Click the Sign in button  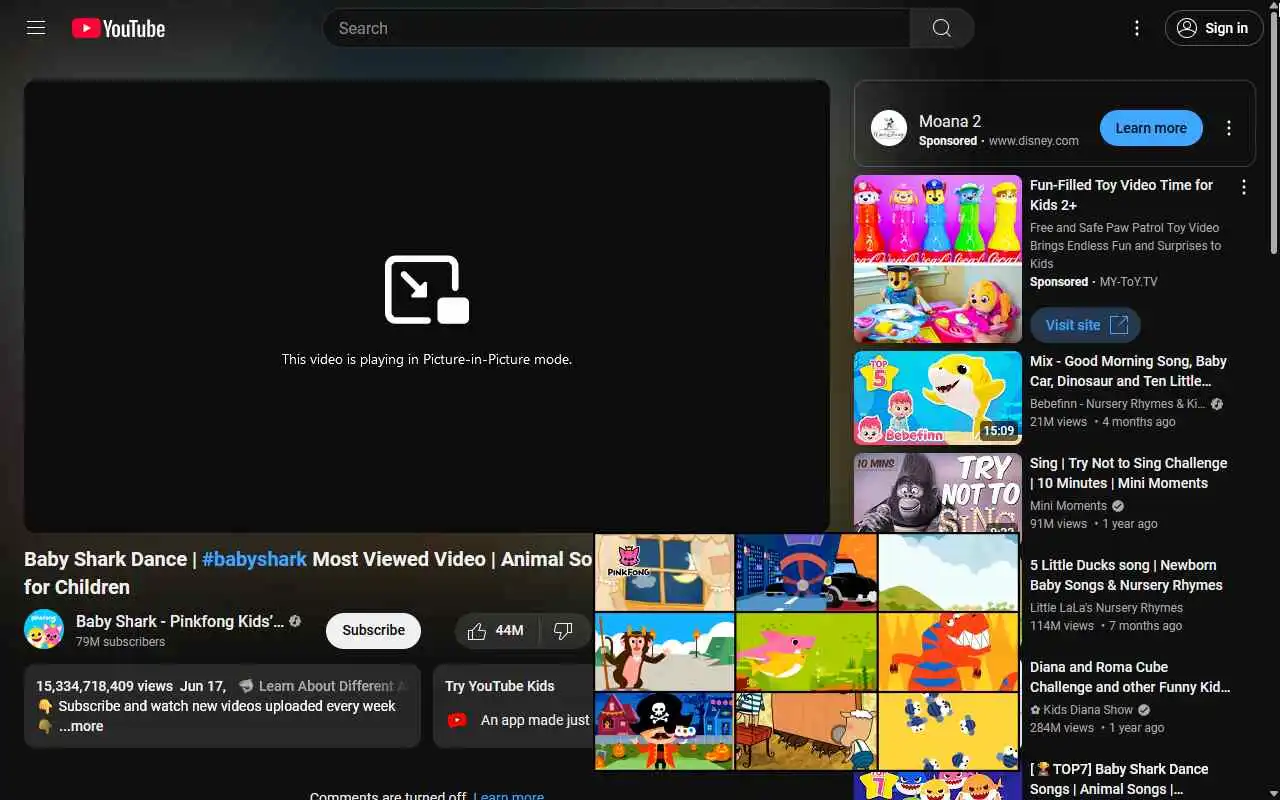point(1213,28)
